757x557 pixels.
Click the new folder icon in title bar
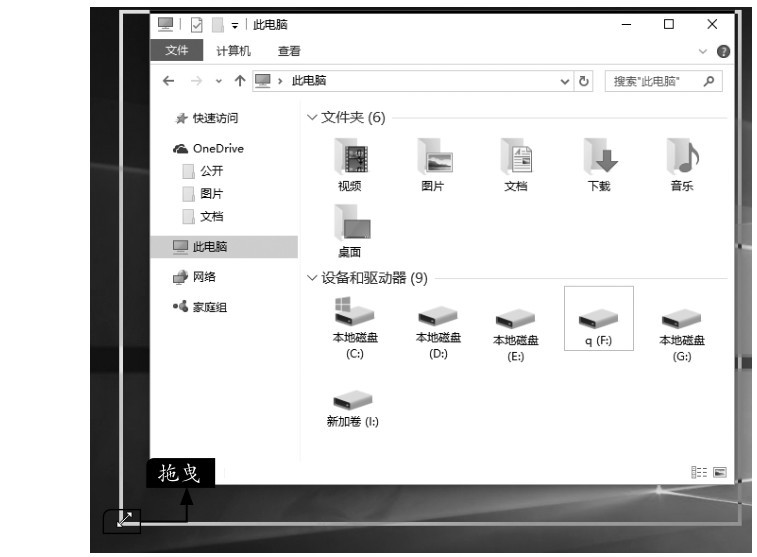[x=218, y=25]
